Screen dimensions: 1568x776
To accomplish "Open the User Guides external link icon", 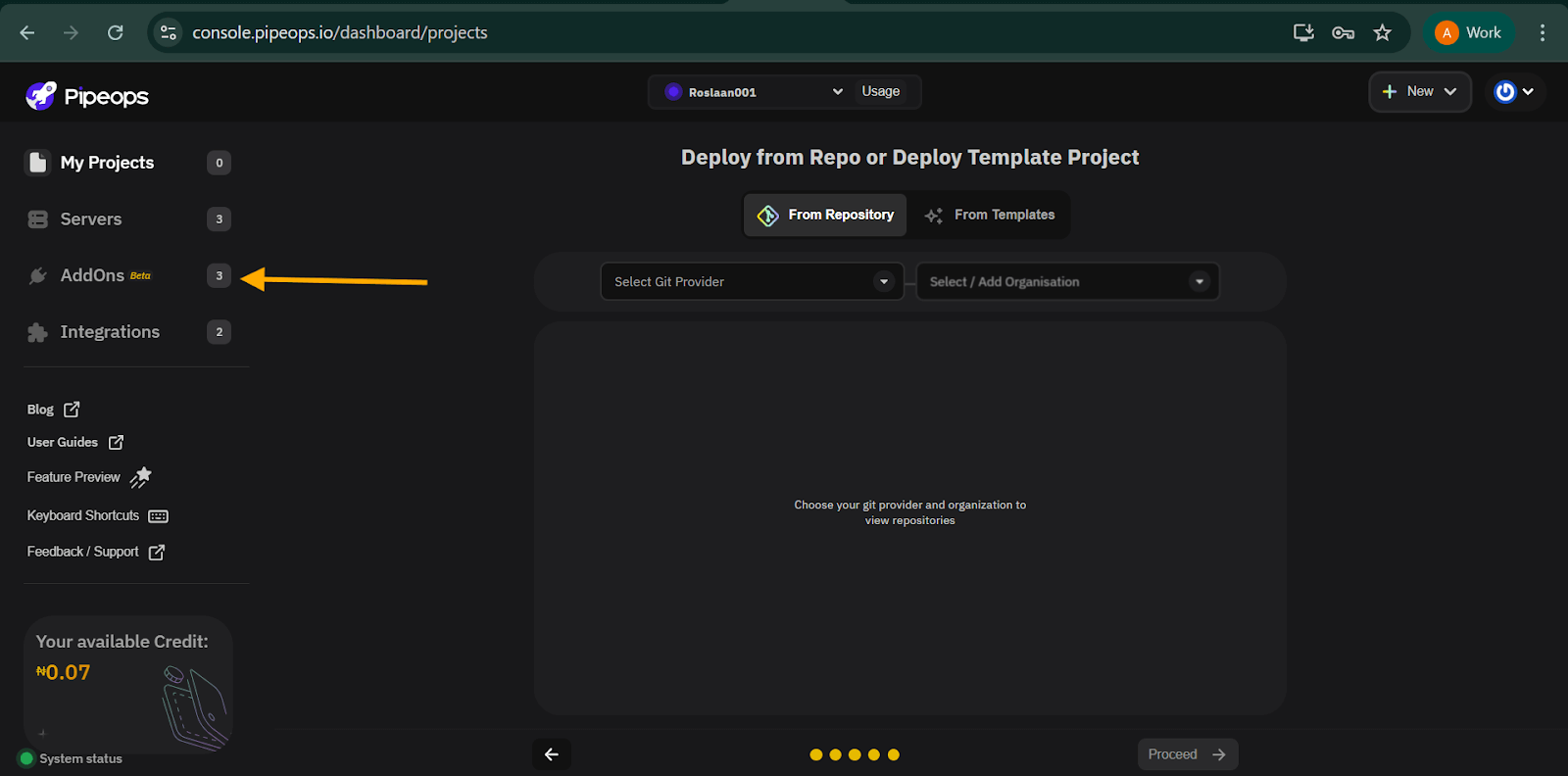I will (116, 443).
